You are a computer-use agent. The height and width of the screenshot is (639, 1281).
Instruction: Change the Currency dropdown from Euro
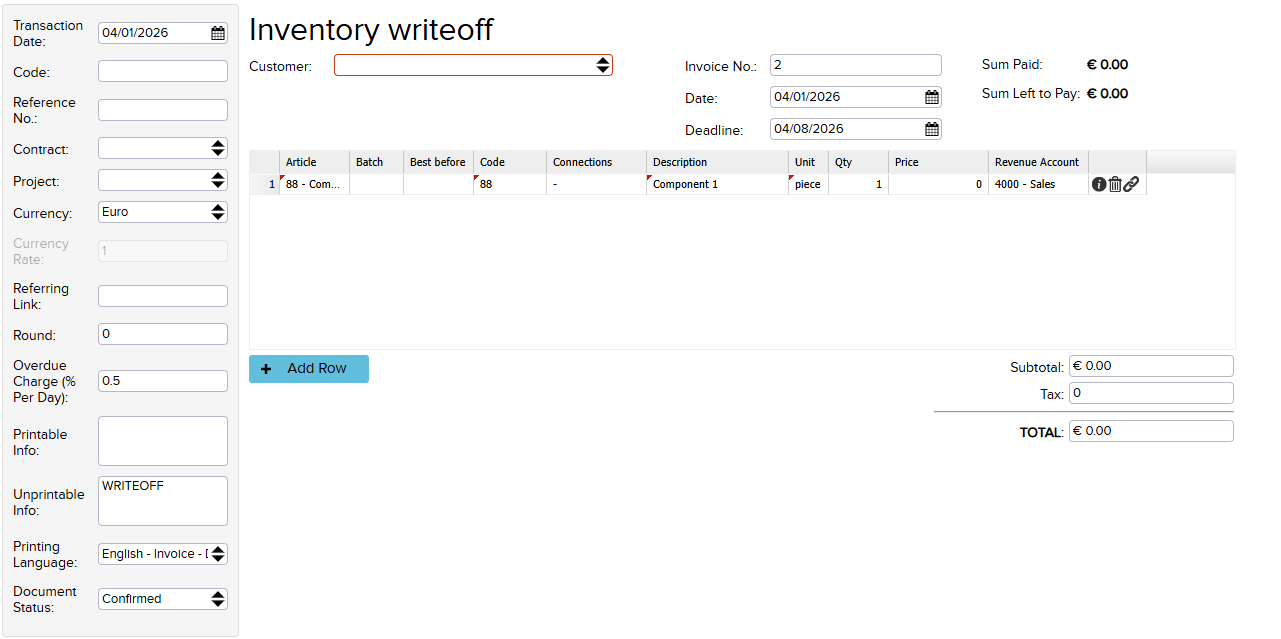click(218, 212)
